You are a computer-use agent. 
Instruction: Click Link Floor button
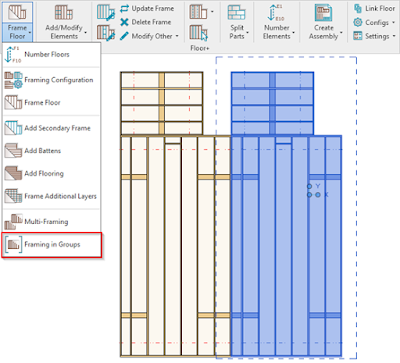[374, 8]
